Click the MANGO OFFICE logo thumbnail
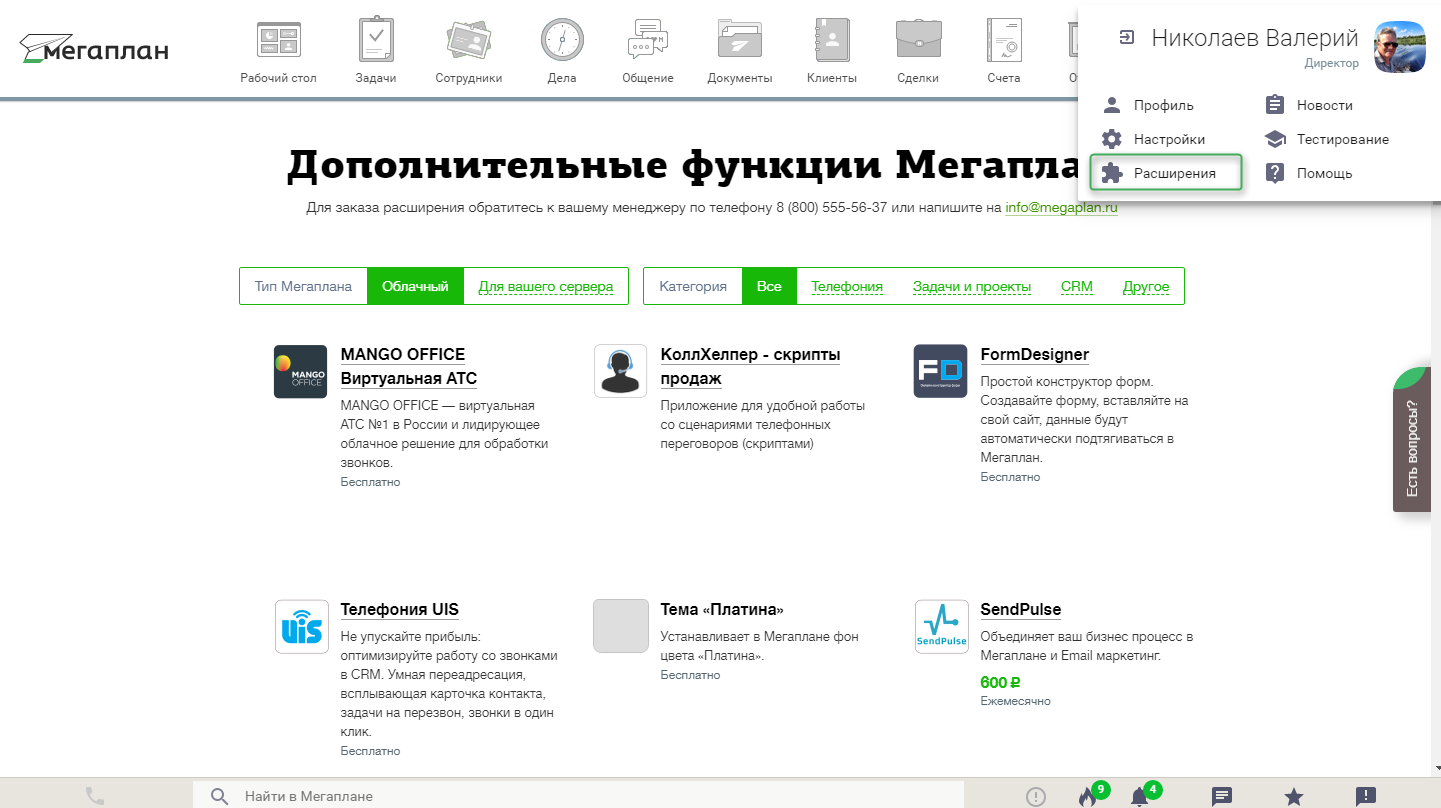 tap(300, 371)
